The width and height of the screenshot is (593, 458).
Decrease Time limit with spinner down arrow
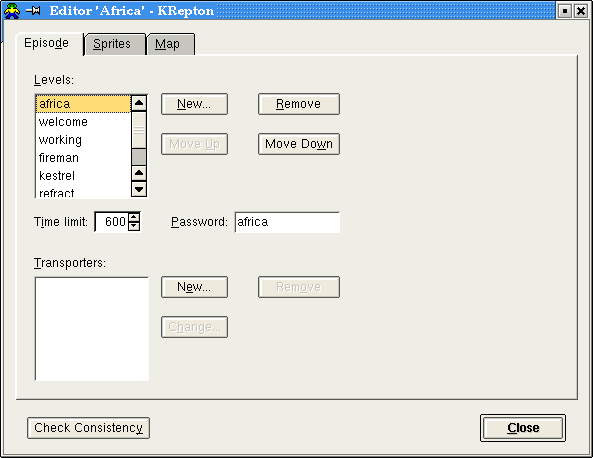(134, 226)
